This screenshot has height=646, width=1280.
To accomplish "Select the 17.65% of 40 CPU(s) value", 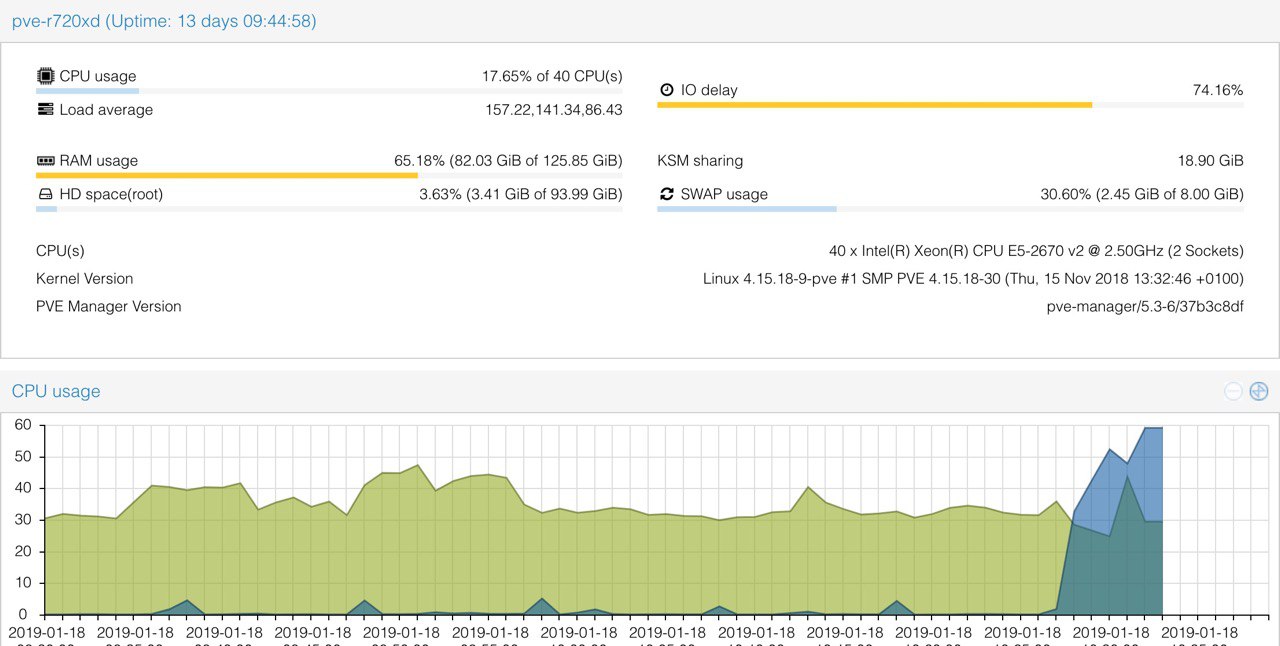I will (552, 76).
